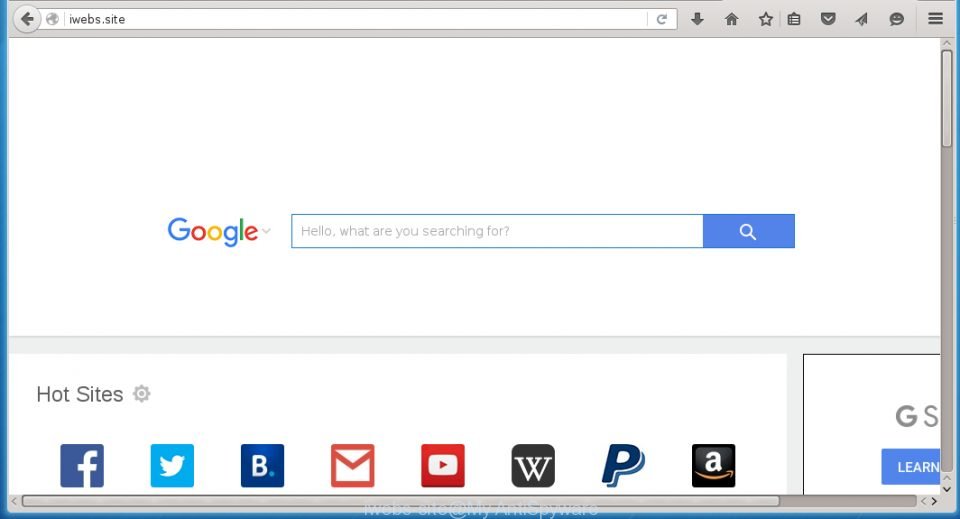The height and width of the screenshot is (519, 960).
Task: Open the Facebook hot site icon
Action: tap(82, 466)
